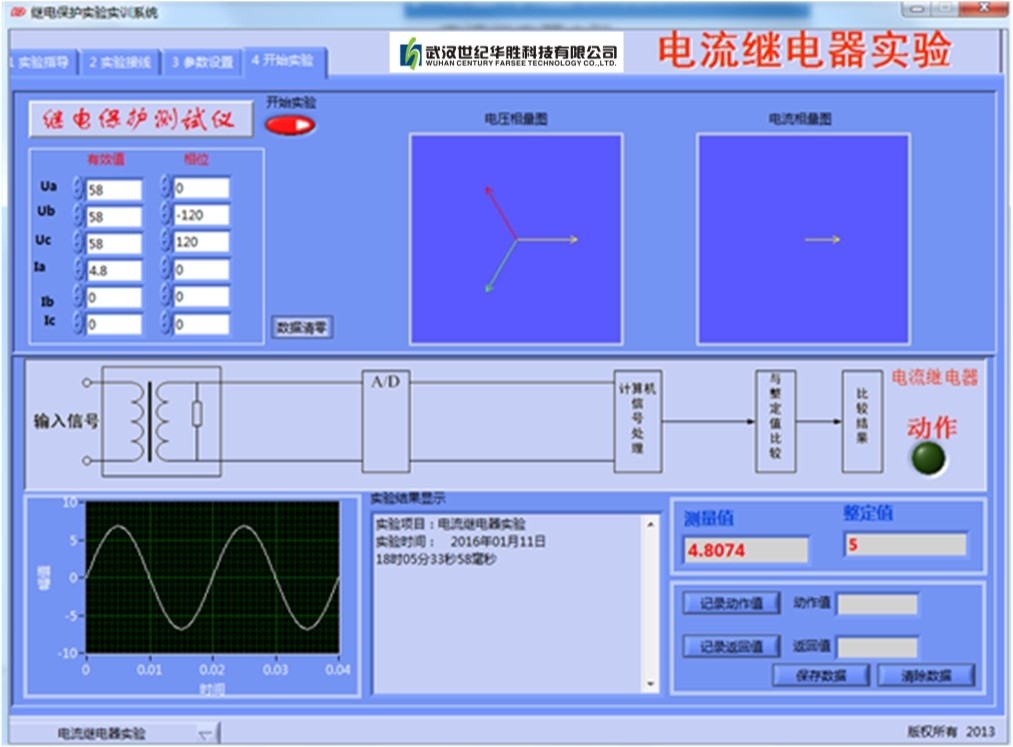Click the A/D converter block in diagram
The height and width of the screenshot is (747, 1013).
[386, 421]
